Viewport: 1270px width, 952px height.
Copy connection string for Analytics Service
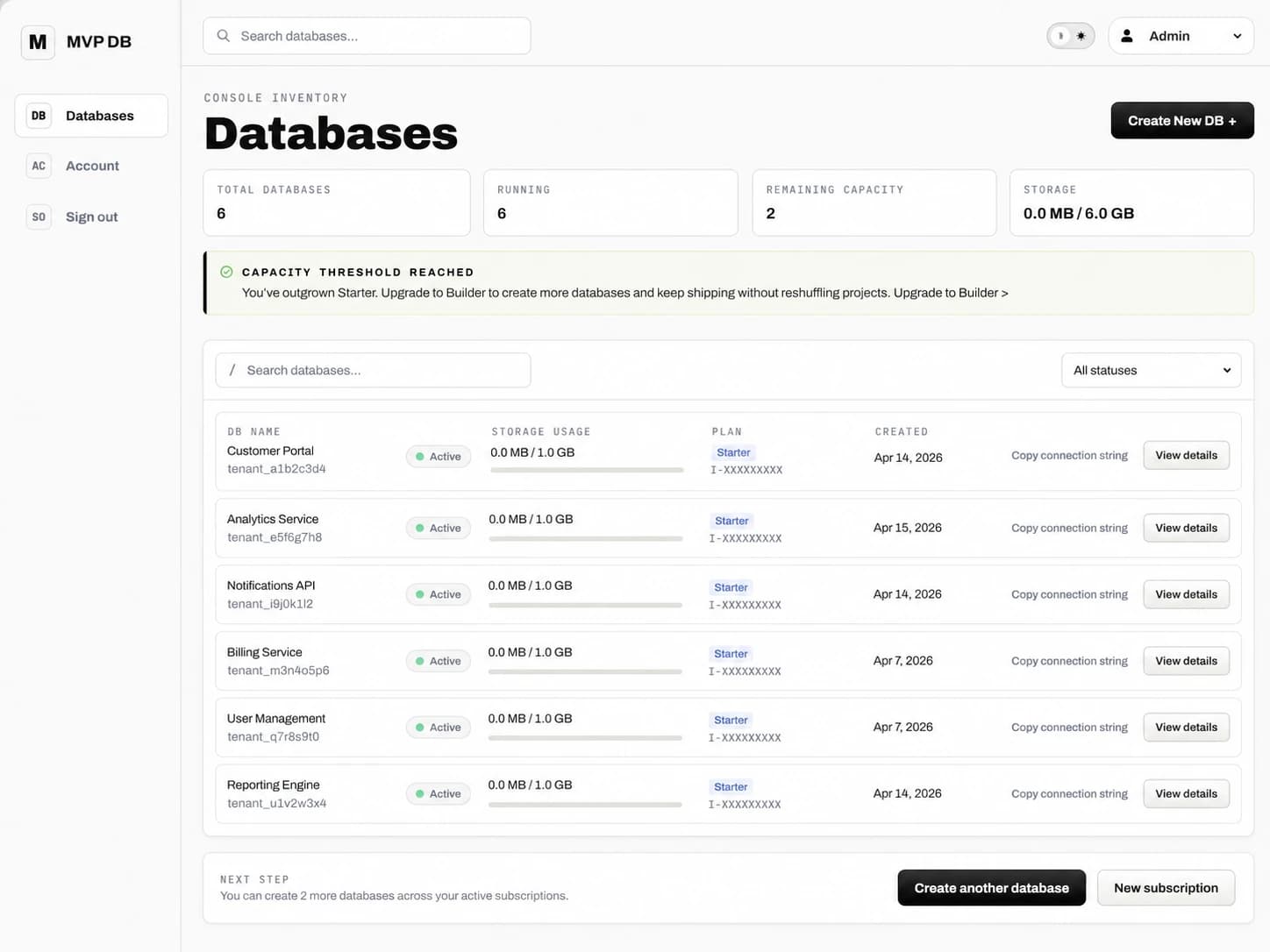tap(1069, 528)
